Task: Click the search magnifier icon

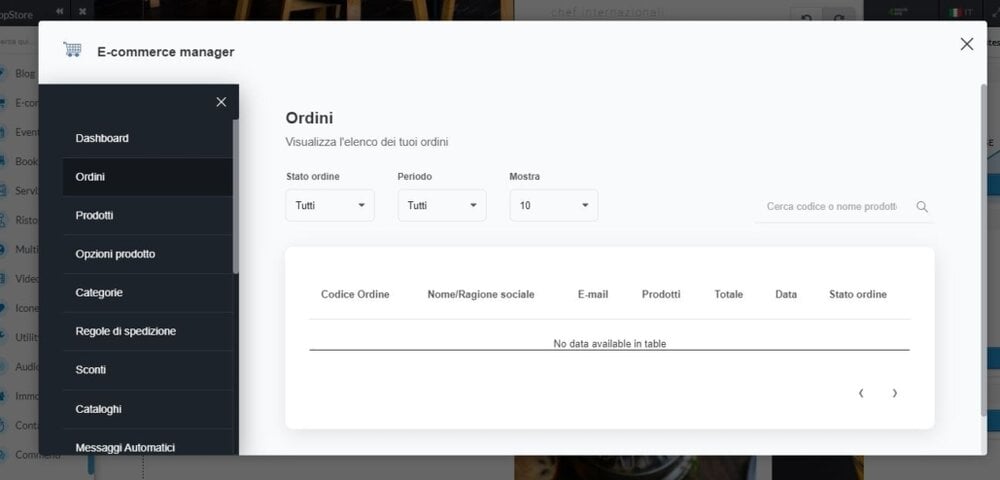Action: [922, 206]
